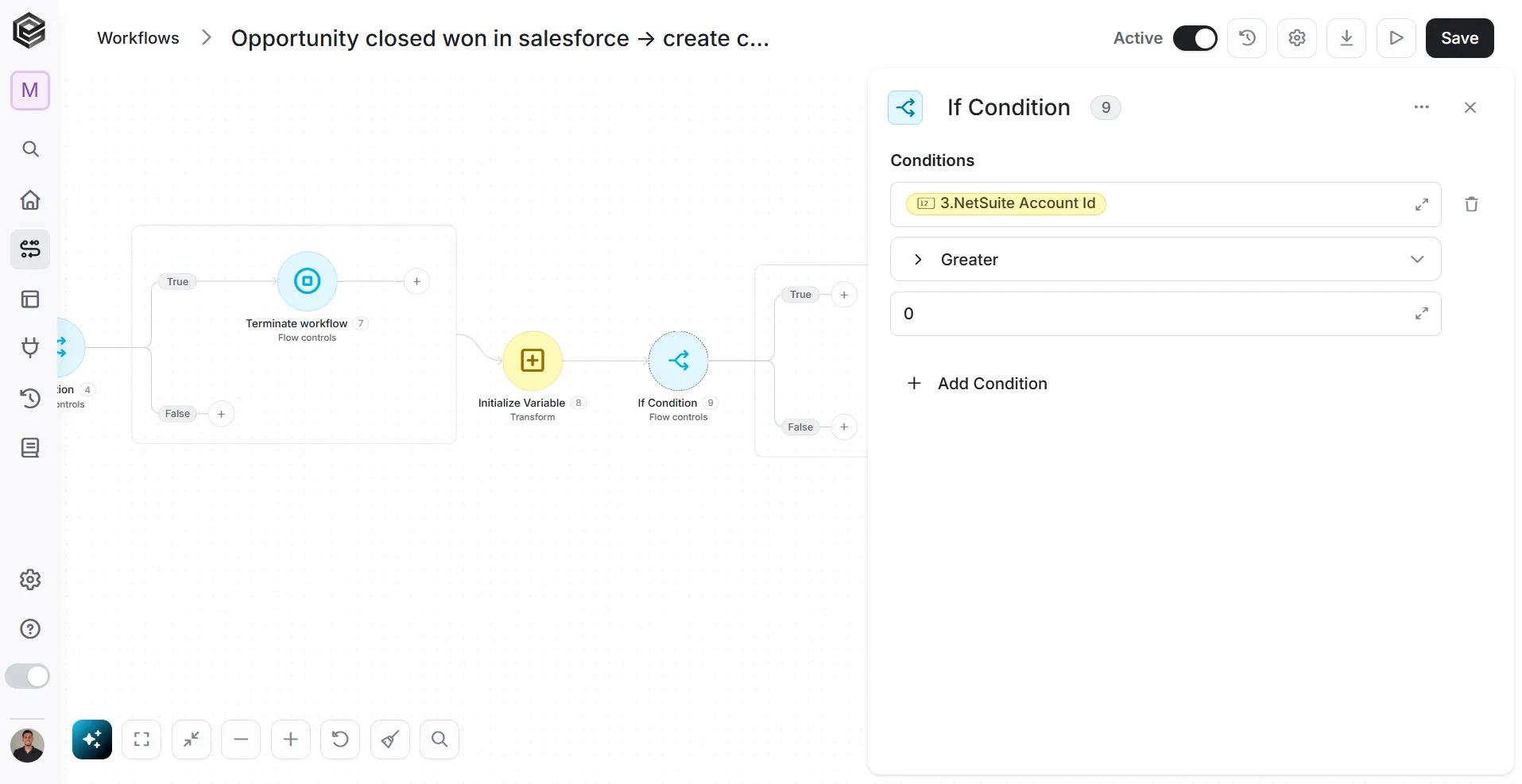Viewport: 1522px width, 784px height.
Task: Open the Workflows icon in the sidebar
Action: (30, 249)
